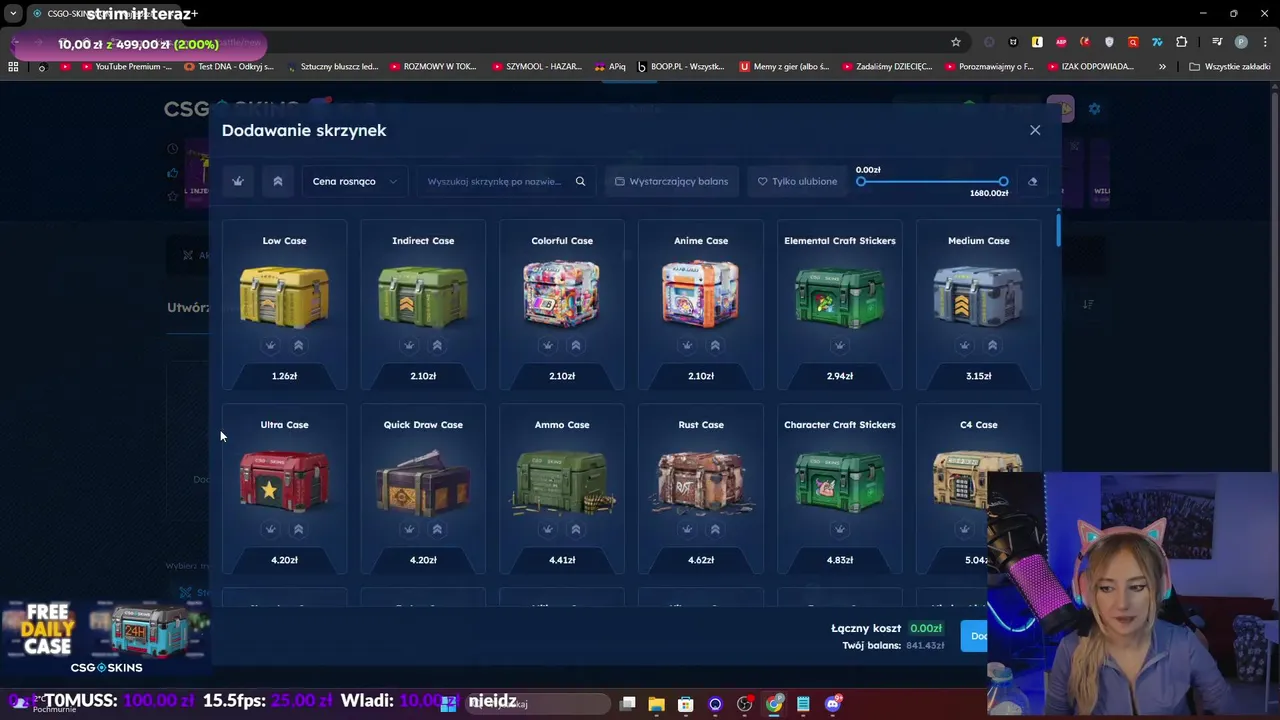Click crown icon under Elemental Craft Stickers

[x=840, y=345]
